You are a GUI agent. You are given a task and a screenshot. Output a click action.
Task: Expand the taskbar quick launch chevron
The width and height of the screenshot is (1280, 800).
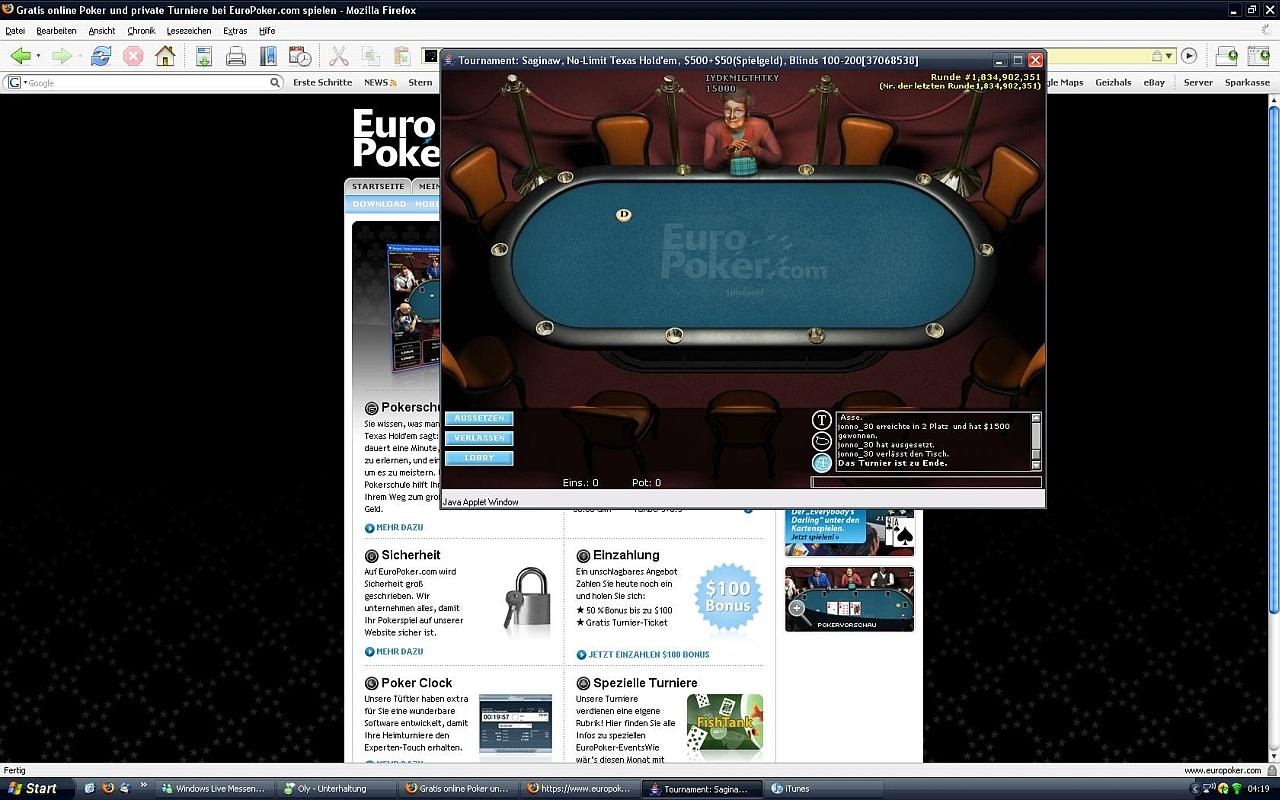144,786
